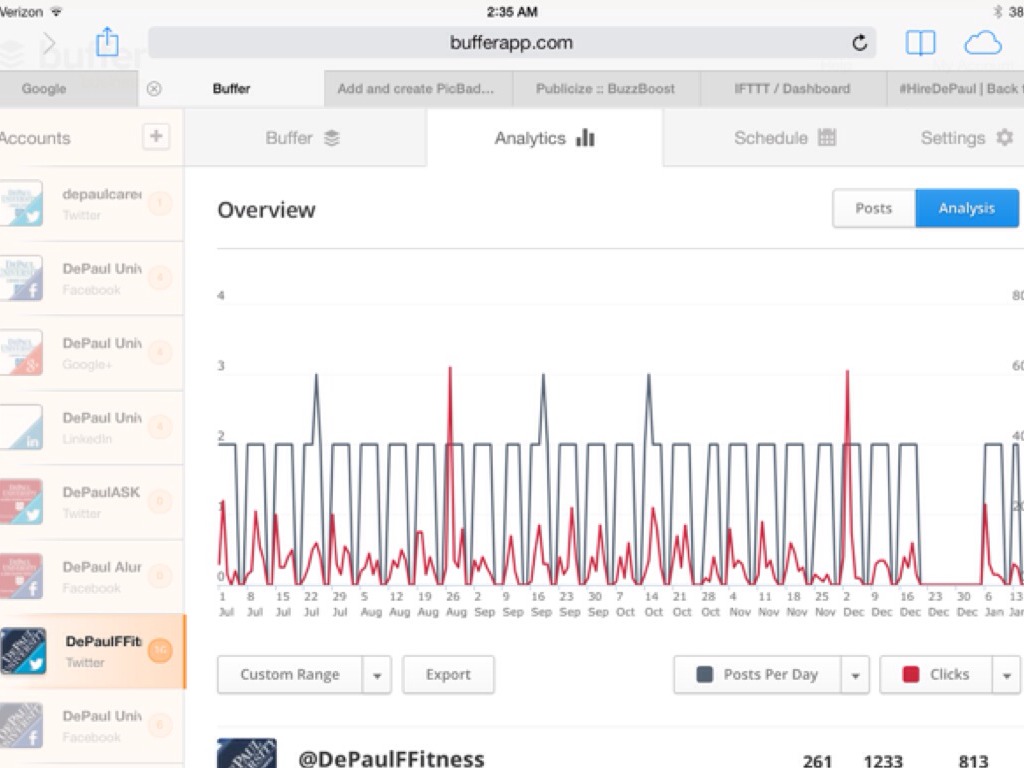Add a new account with plus icon
Viewport: 1024px width, 768px height.
click(155, 137)
